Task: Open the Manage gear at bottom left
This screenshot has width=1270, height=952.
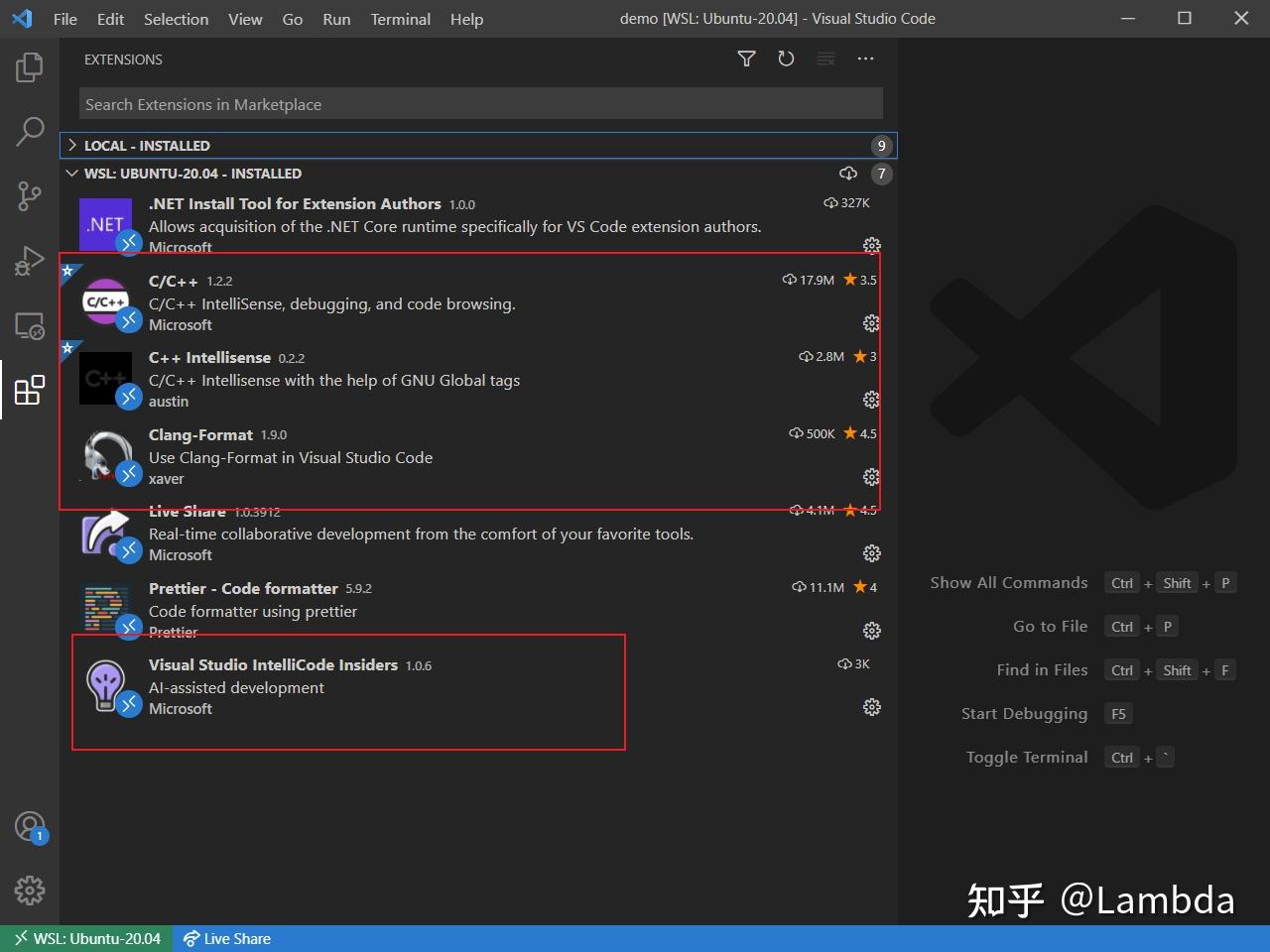Action: tap(29, 891)
